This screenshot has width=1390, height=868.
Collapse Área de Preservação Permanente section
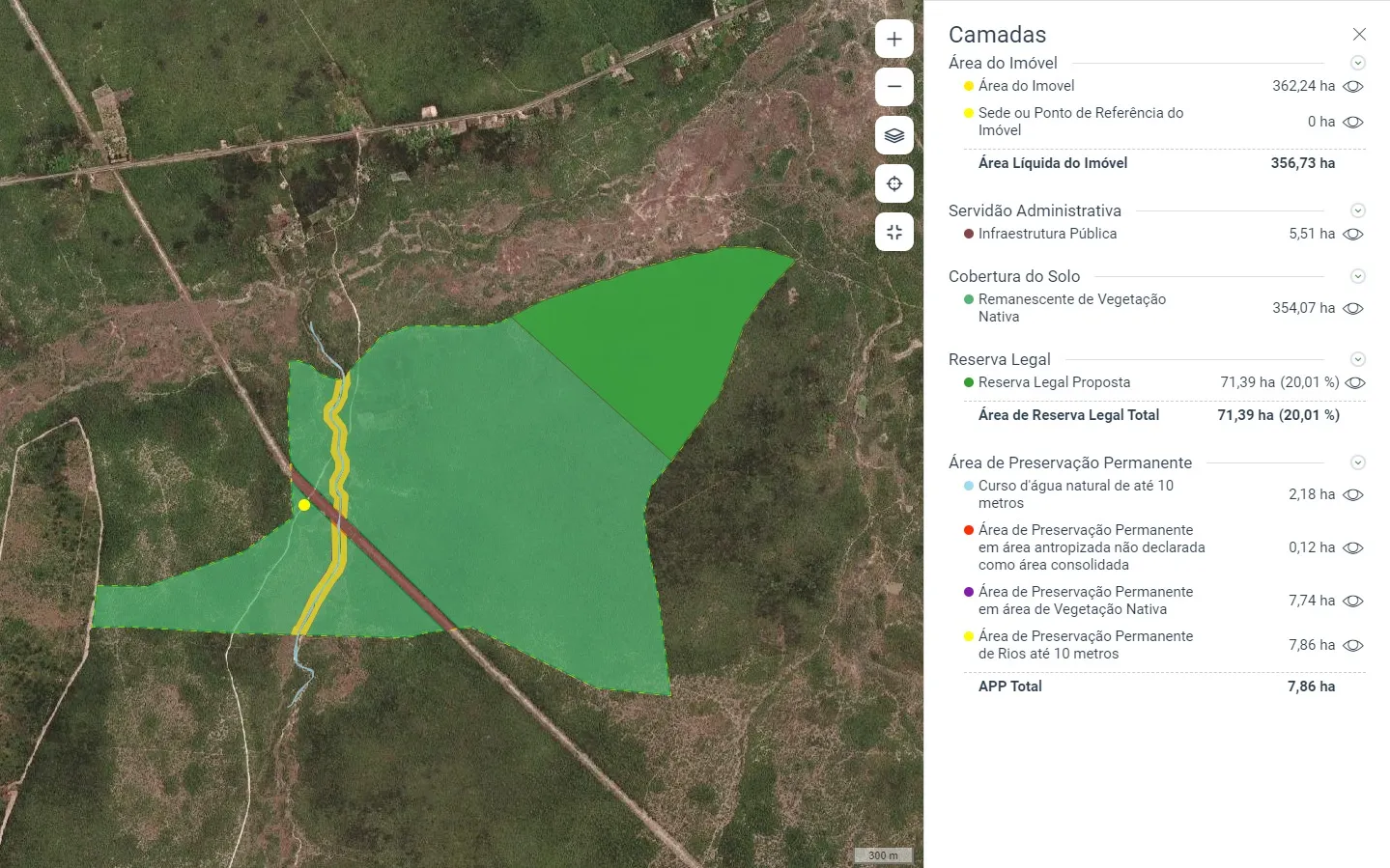tap(1357, 462)
